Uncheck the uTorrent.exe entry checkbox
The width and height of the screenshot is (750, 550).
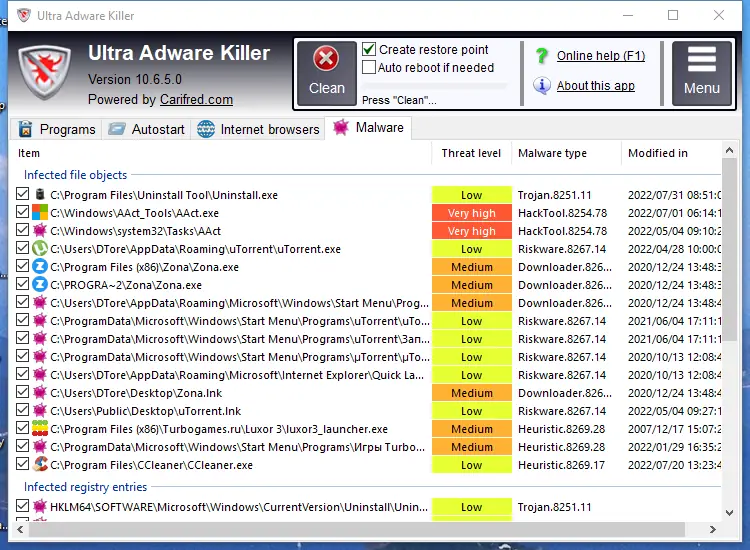pyautogui.click(x=22, y=248)
